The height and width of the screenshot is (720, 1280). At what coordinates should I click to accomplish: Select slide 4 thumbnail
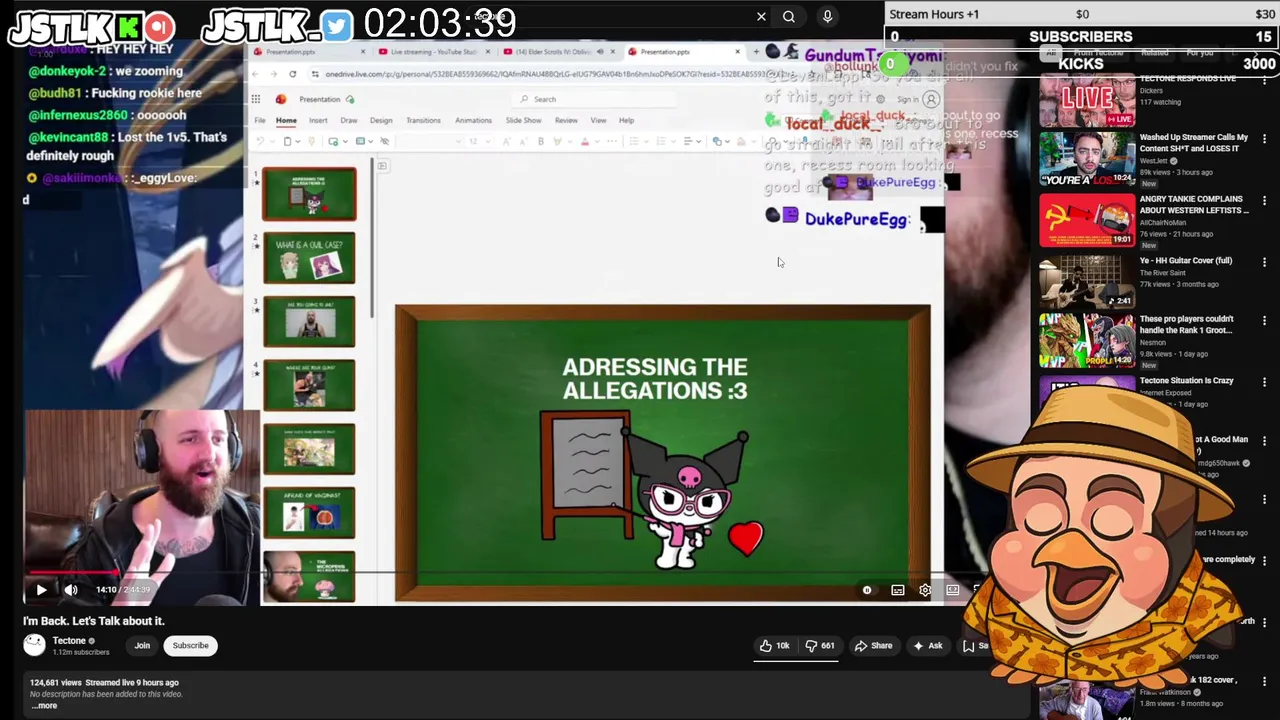click(309, 385)
